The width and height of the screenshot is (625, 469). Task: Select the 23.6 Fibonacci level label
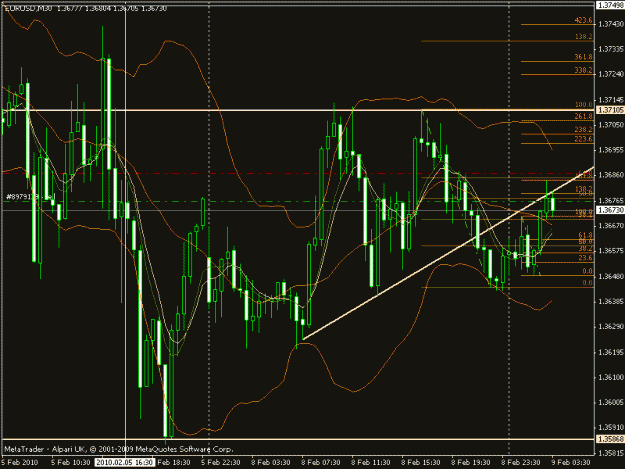[x=586, y=258]
